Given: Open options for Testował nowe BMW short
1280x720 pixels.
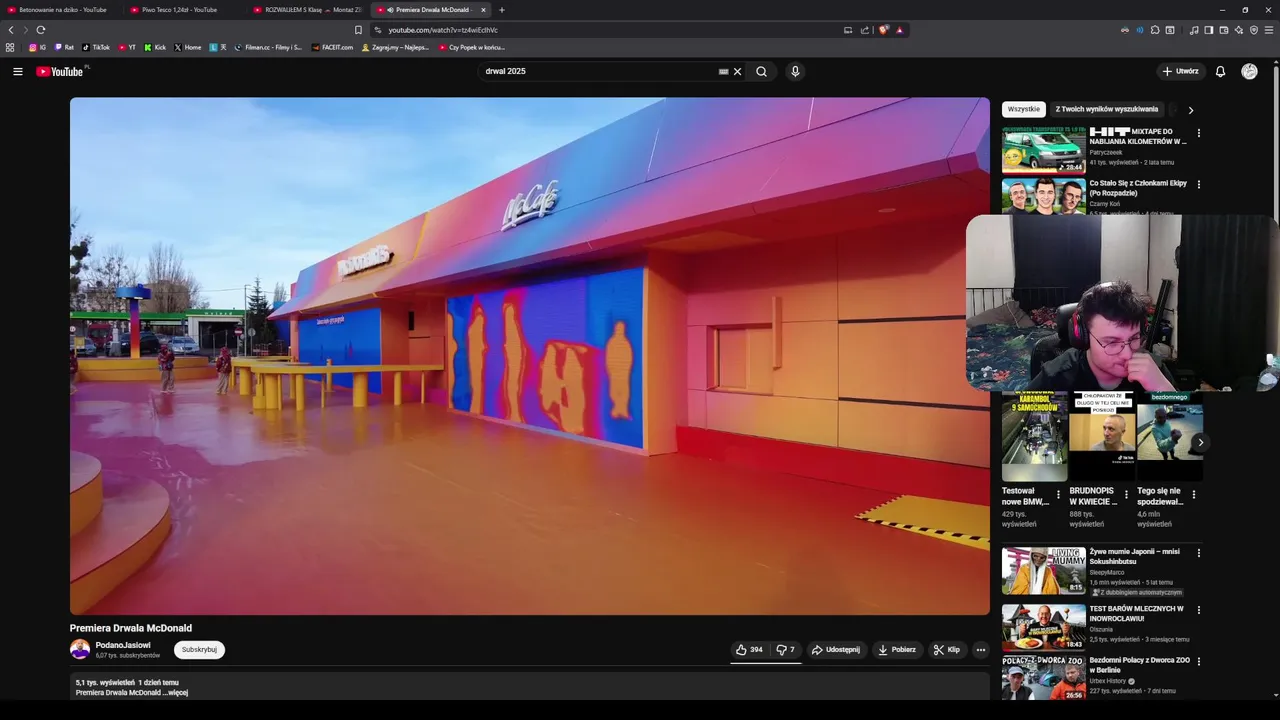Looking at the screenshot, I should click(1059, 494).
